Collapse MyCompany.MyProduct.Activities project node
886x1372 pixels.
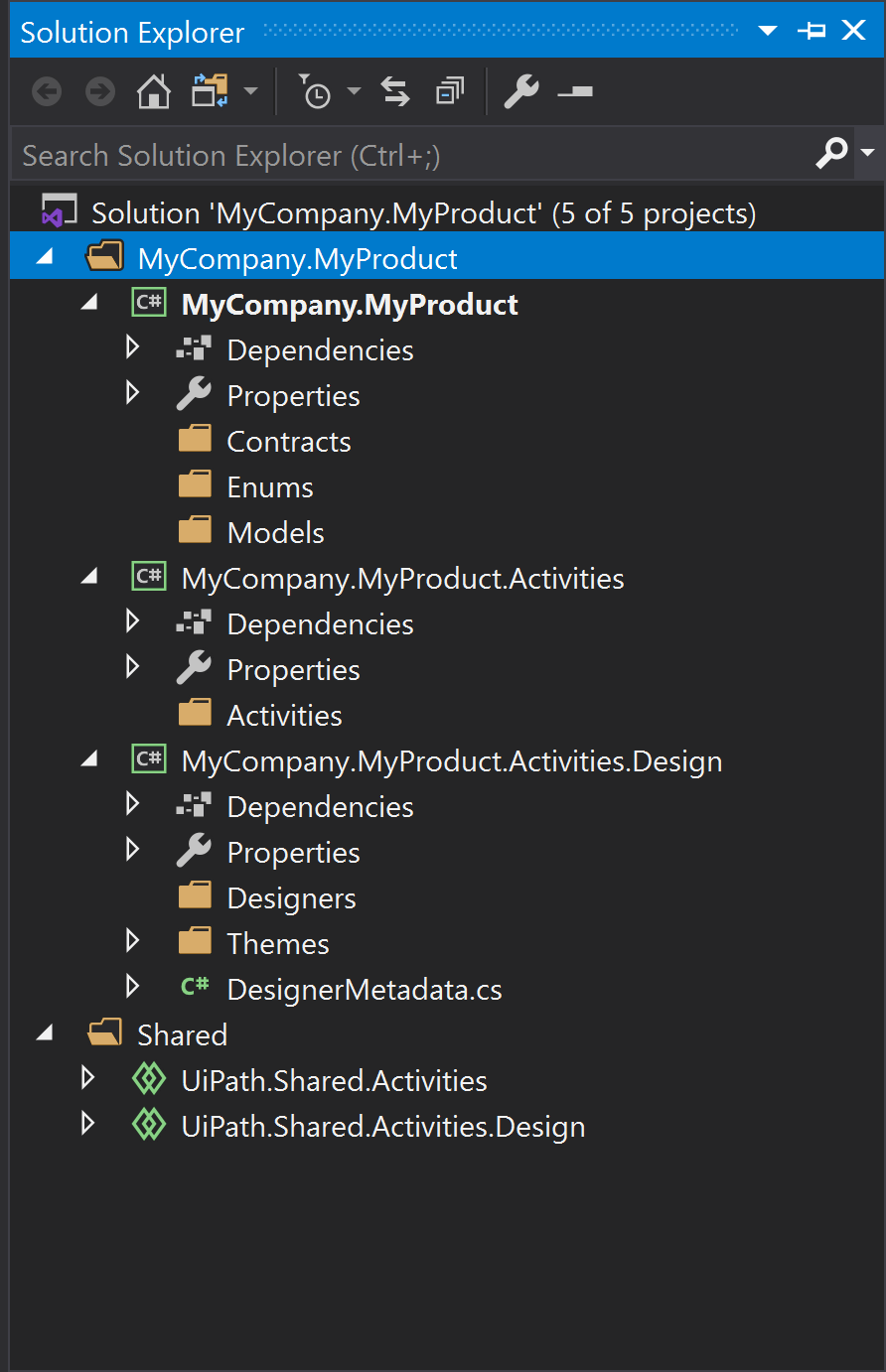point(89,576)
